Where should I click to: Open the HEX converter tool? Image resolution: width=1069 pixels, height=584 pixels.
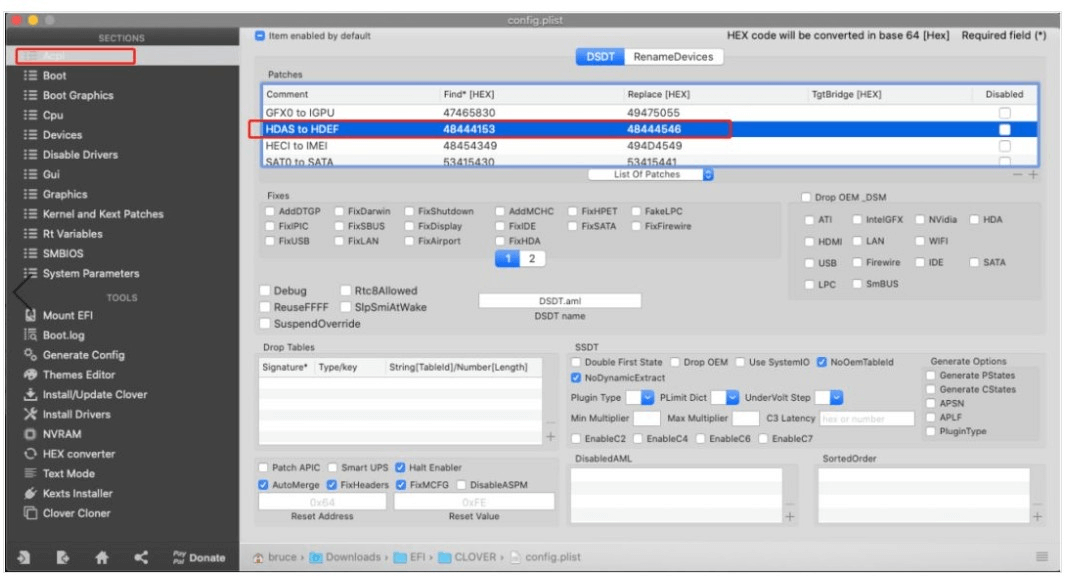(x=78, y=454)
